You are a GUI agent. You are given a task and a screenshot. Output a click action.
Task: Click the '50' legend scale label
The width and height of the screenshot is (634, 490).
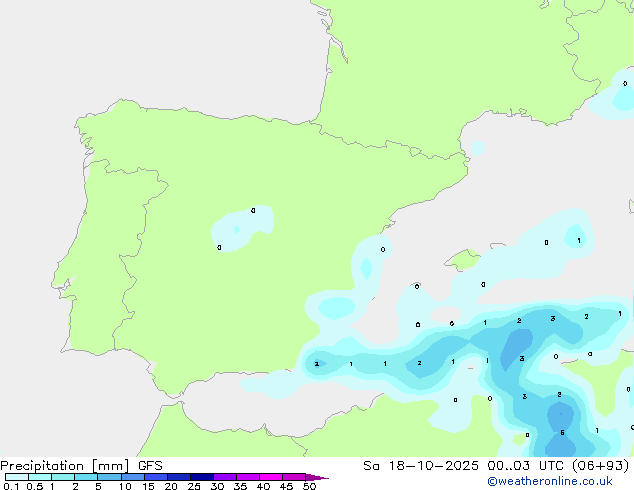pos(309,486)
